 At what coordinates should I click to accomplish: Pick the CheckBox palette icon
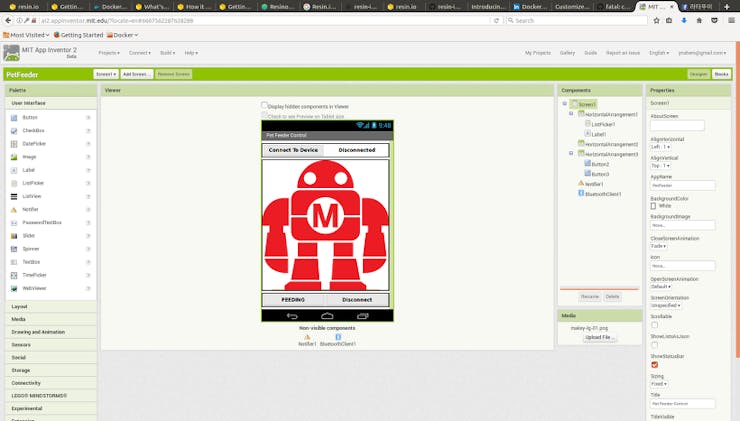click(14, 131)
